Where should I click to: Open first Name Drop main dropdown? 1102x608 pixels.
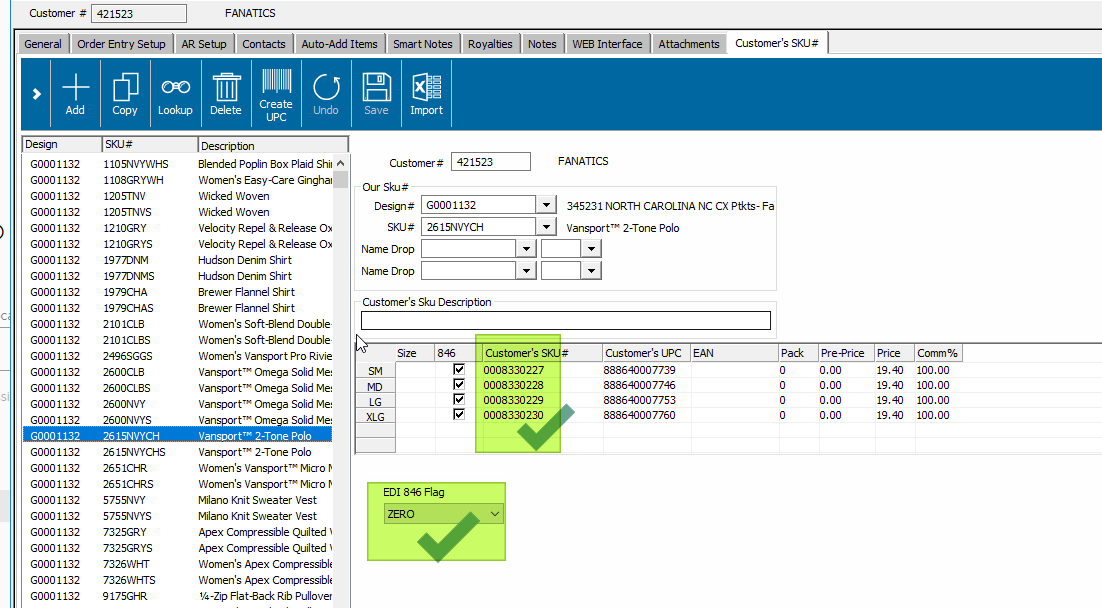click(526, 249)
